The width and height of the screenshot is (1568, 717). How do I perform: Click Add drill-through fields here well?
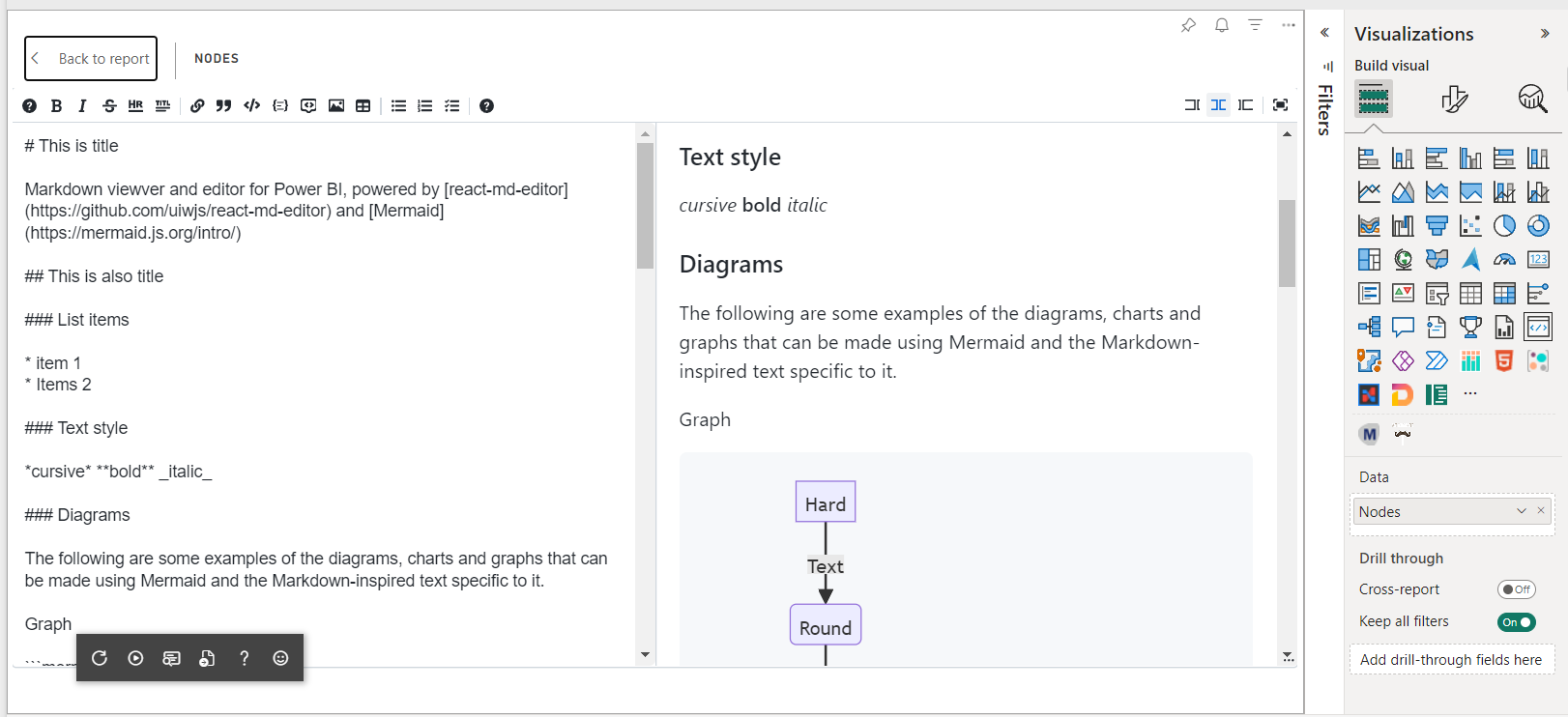tap(1451, 660)
